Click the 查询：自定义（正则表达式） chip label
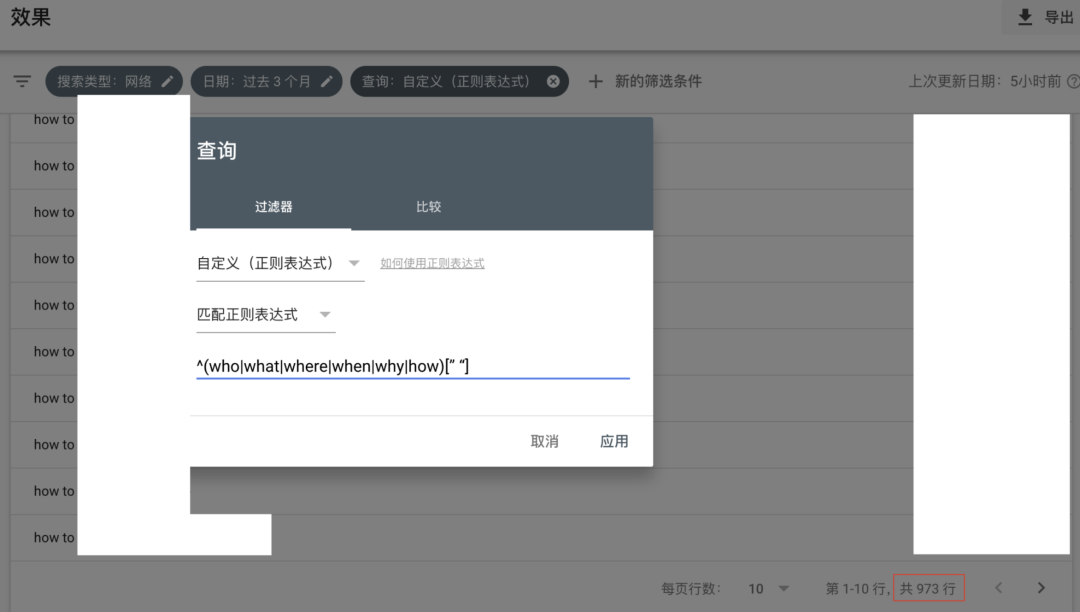1080x612 pixels. click(x=446, y=82)
